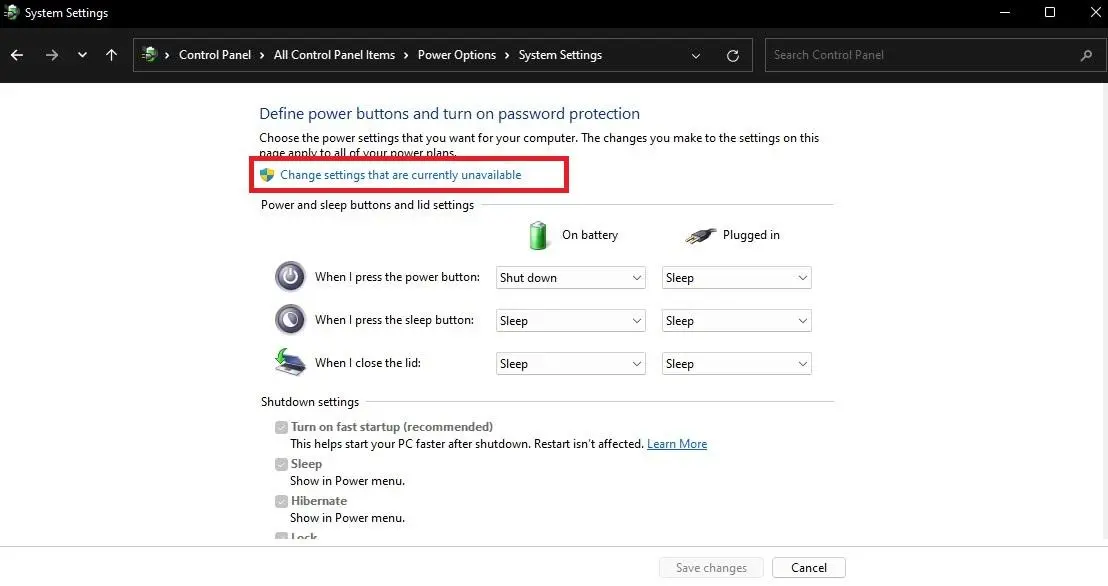Click the search magnifier icon
Viewport: 1108px width, 586px height.
[x=1086, y=55]
